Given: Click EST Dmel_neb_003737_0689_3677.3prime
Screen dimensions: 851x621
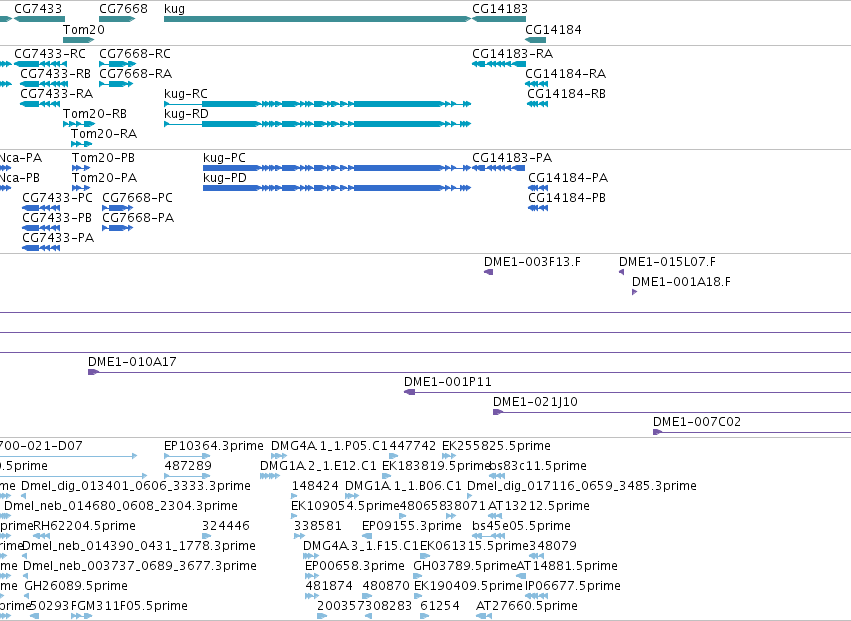Looking at the screenshot, I should click(139, 566).
